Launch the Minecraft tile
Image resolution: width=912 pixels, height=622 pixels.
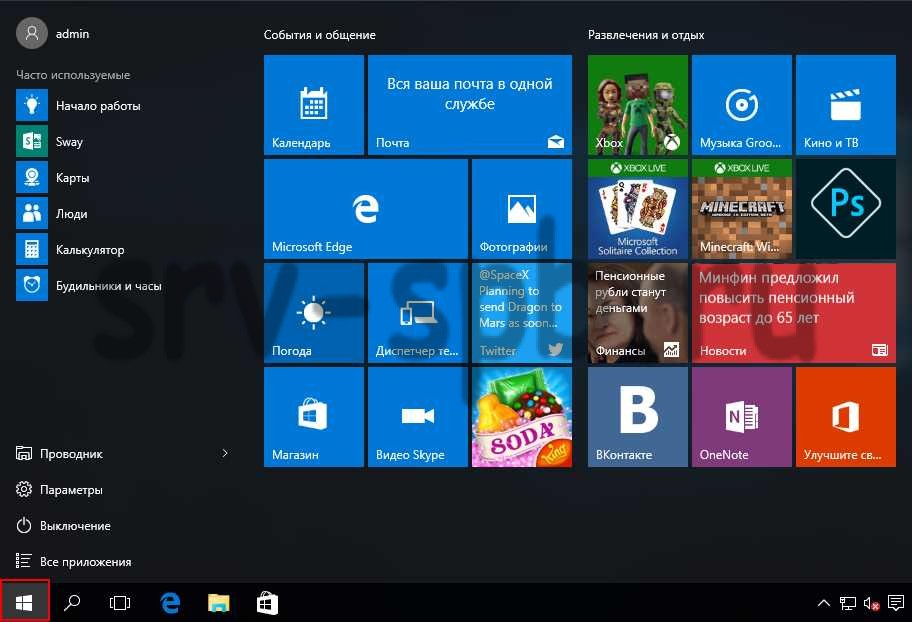pos(742,209)
